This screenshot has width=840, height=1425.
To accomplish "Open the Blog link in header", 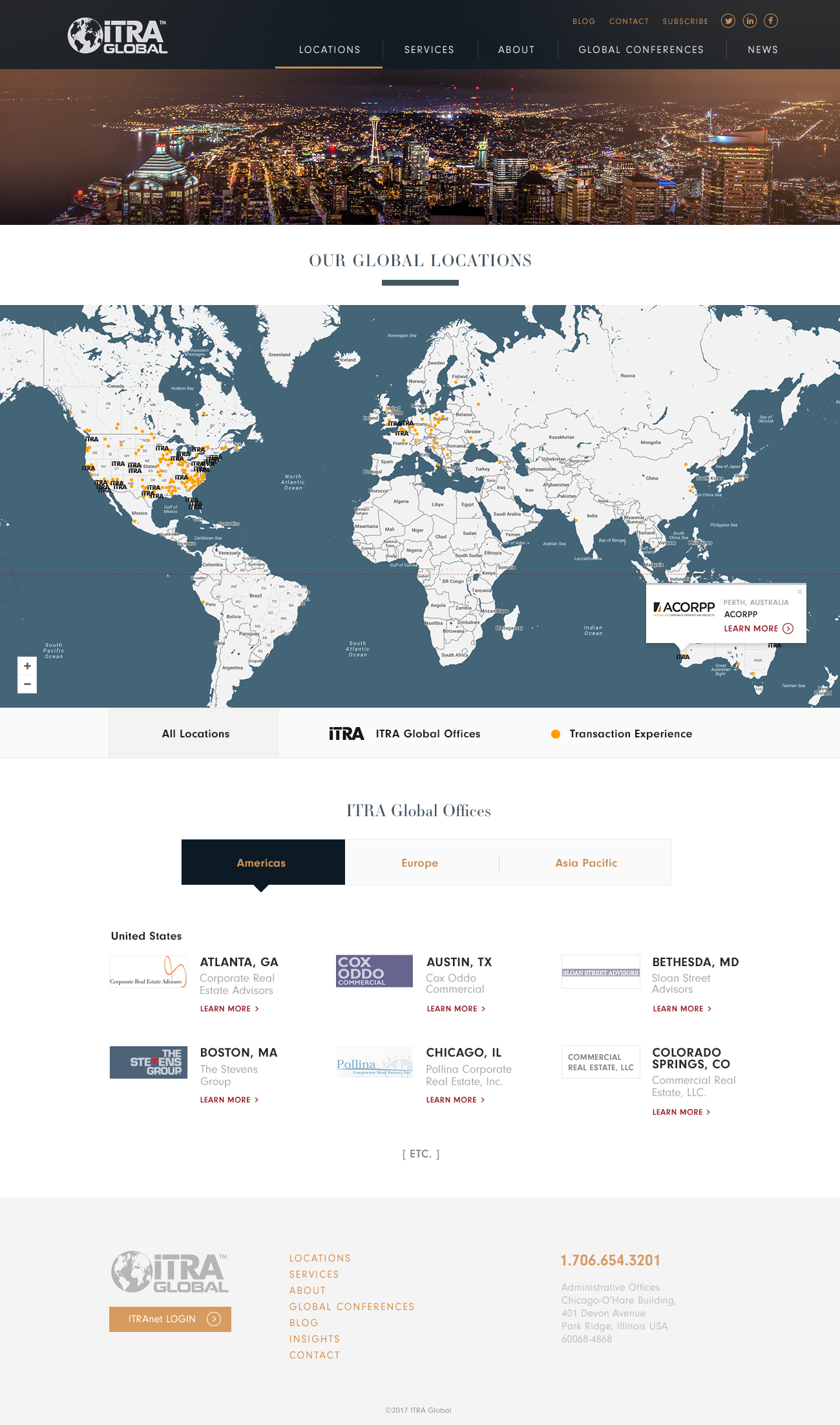I will click(583, 21).
